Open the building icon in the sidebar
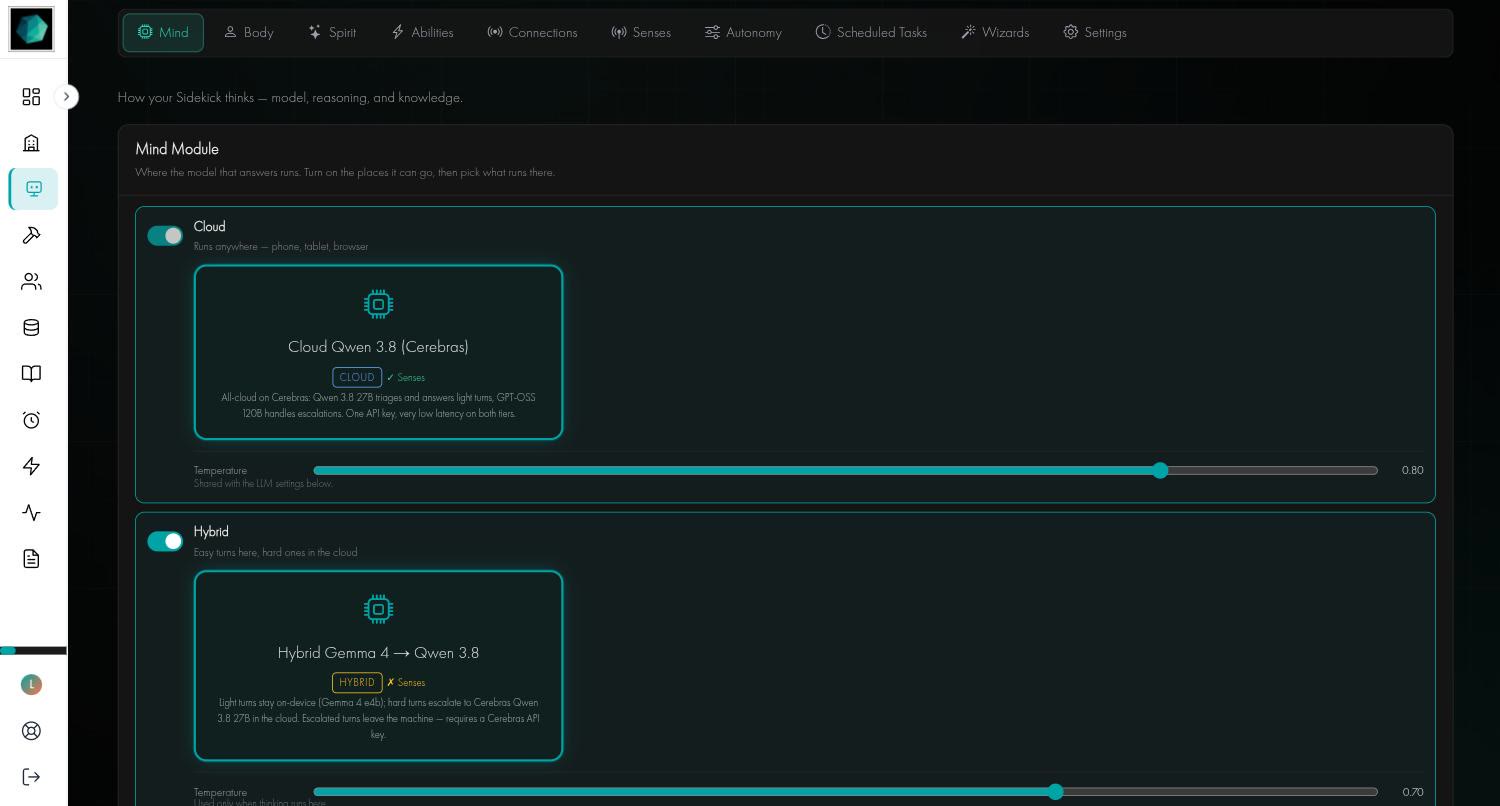The image size is (1500, 806). (x=31, y=143)
